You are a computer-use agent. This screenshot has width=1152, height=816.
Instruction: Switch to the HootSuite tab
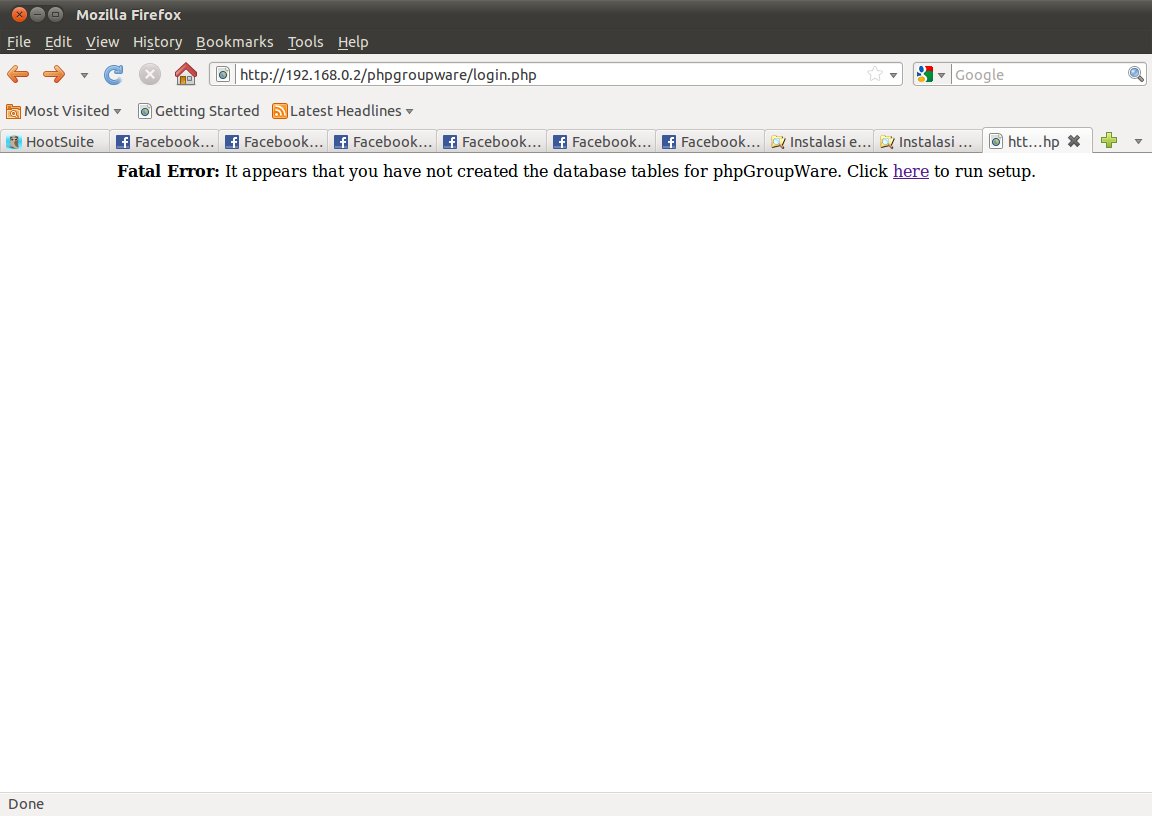pos(55,142)
